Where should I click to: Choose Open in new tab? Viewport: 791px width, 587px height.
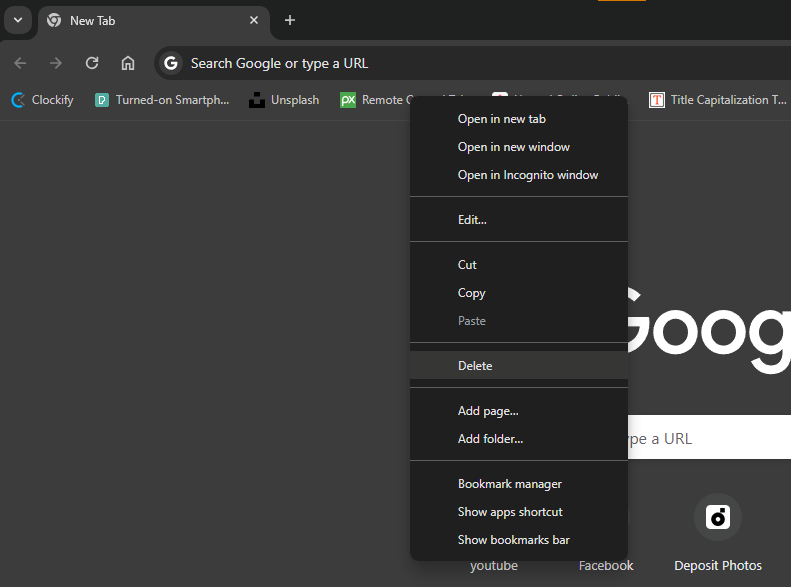tap(519, 119)
